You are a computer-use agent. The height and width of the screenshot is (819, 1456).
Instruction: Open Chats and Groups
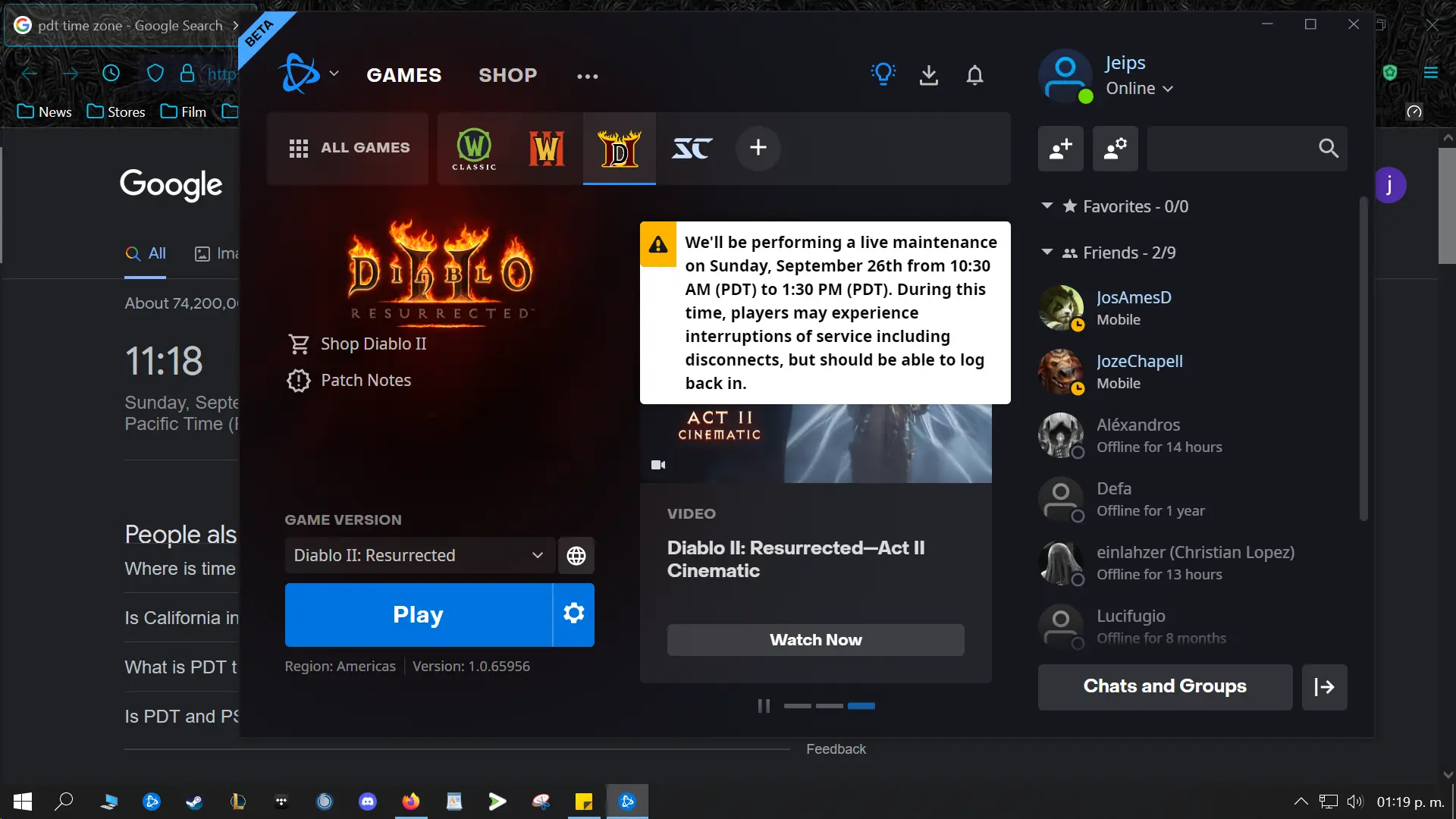point(1165,687)
